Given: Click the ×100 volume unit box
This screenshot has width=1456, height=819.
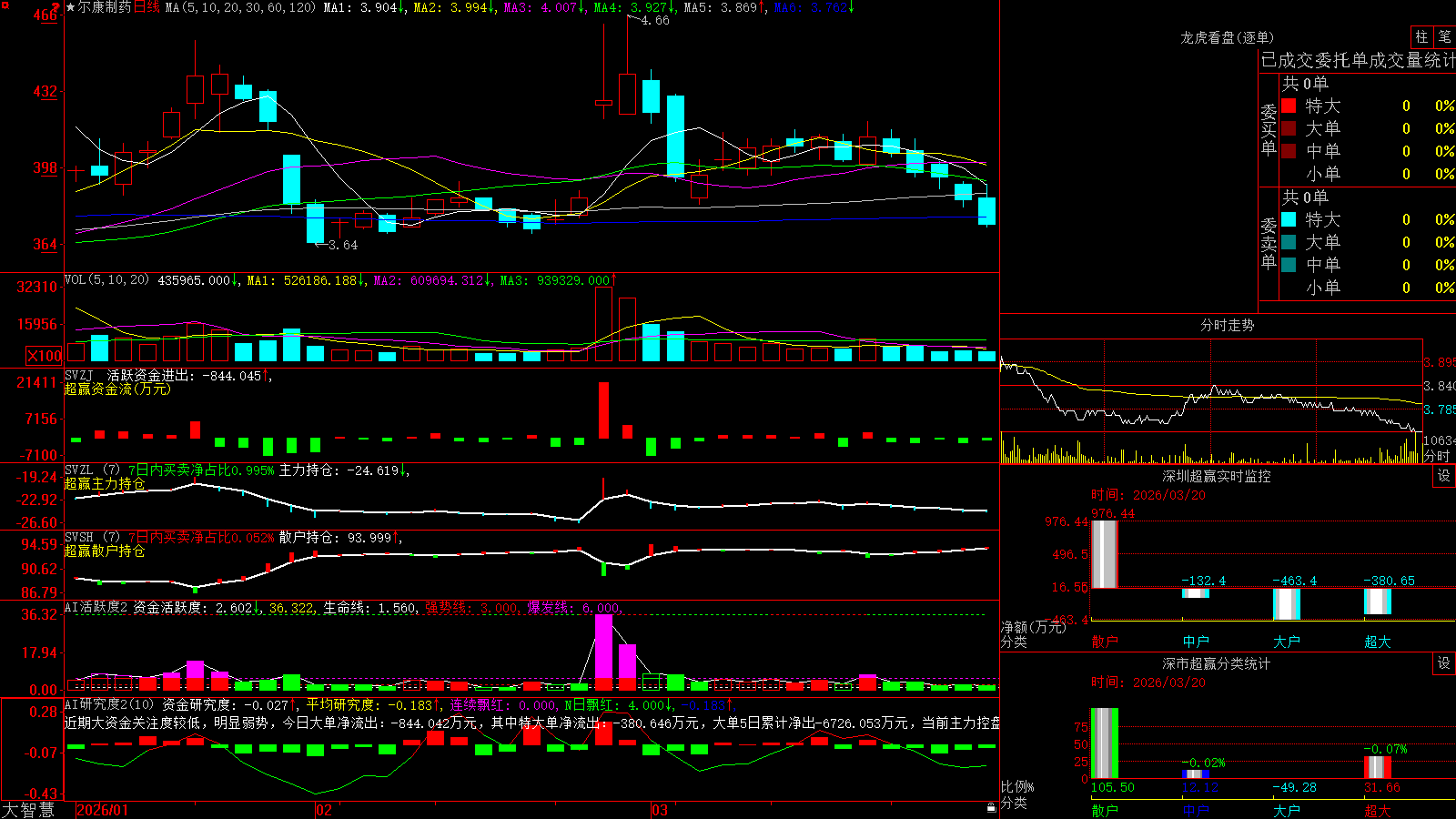Looking at the screenshot, I should pyautogui.click(x=45, y=356).
